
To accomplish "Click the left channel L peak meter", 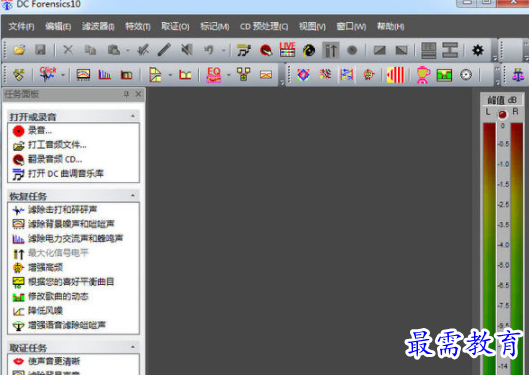I will coord(489,248).
